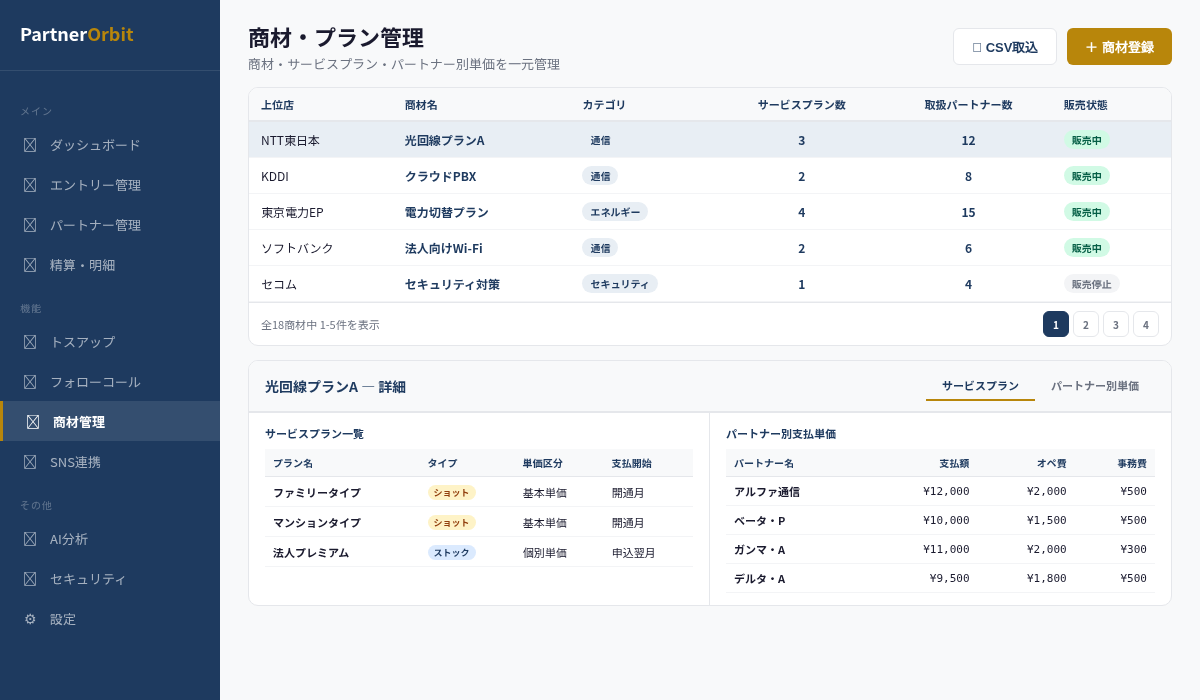1200x700 pixels.
Task: Click the SNS連携 sidebar icon
Action: [30, 462]
